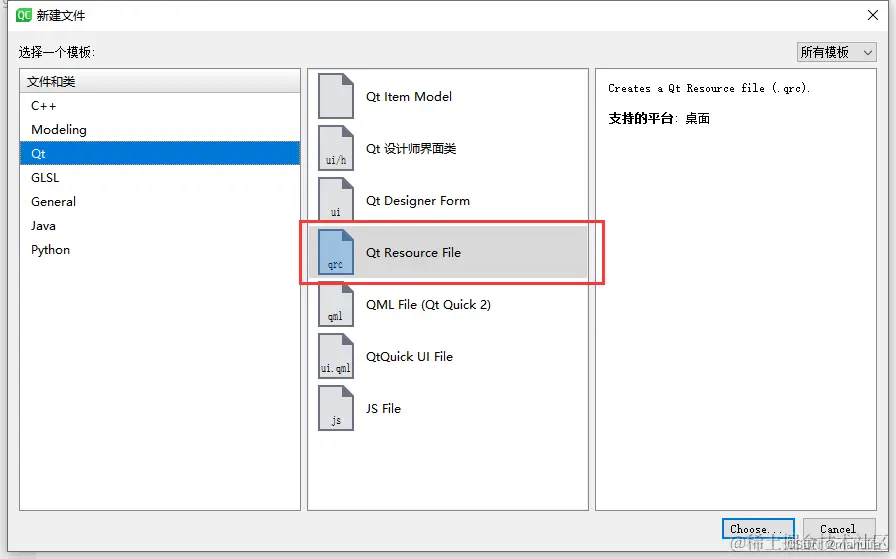Click the ui.qml file icon

coord(335,356)
